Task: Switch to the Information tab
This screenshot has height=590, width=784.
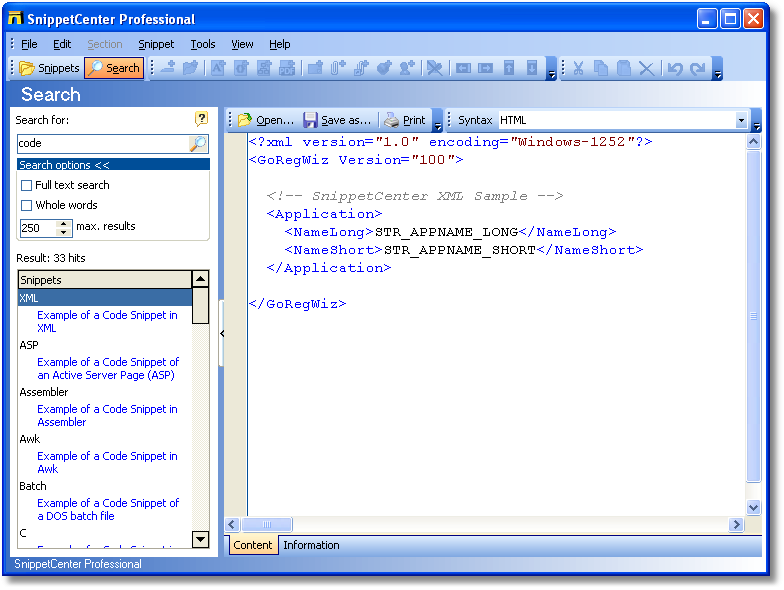Action: (x=311, y=545)
